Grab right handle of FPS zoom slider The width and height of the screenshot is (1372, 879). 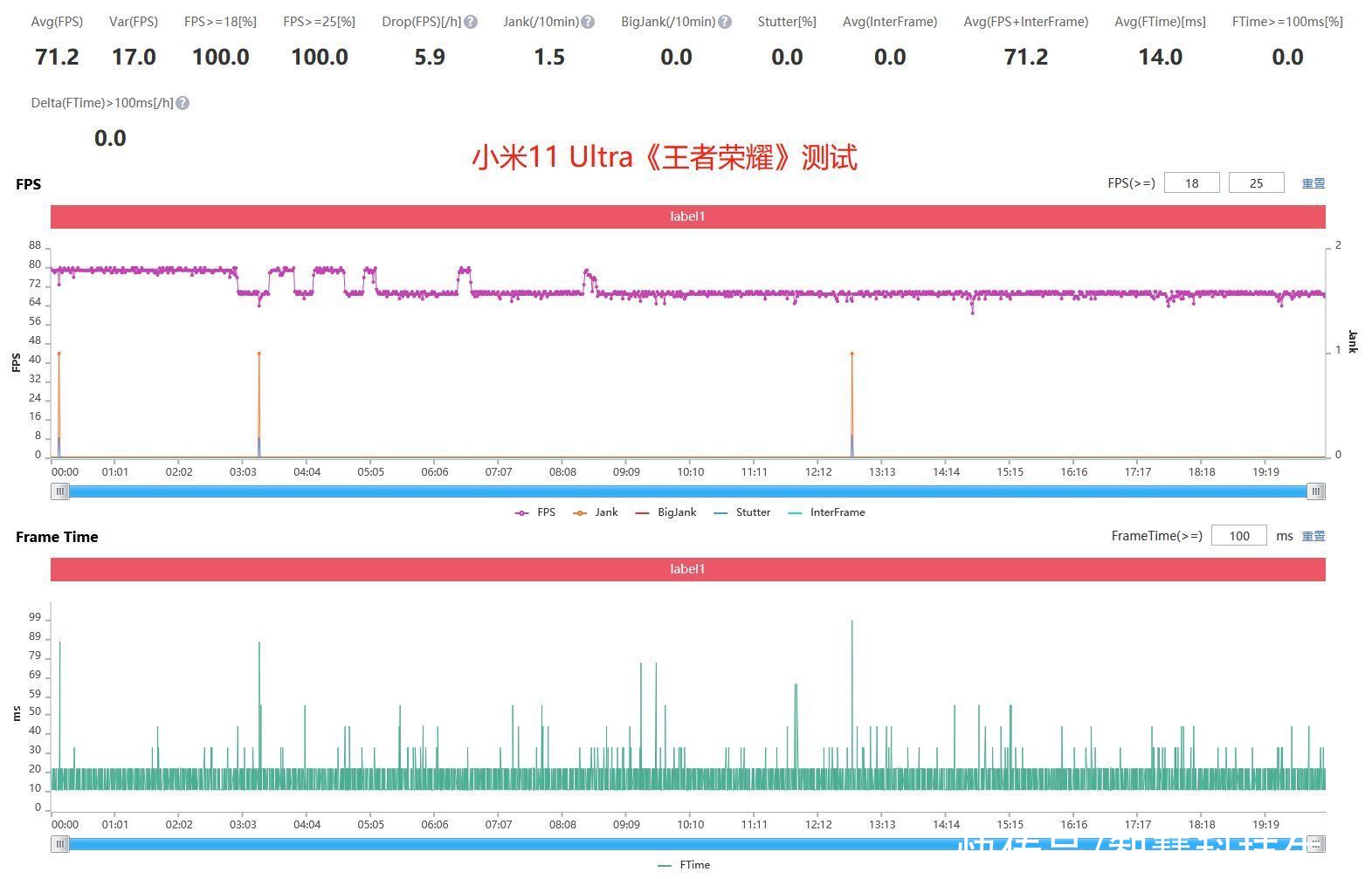[1316, 491]
